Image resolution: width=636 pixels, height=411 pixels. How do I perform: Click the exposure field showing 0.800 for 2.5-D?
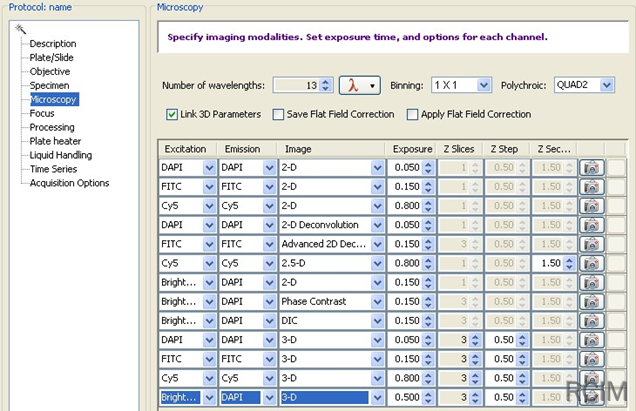[x=405, y=263]
